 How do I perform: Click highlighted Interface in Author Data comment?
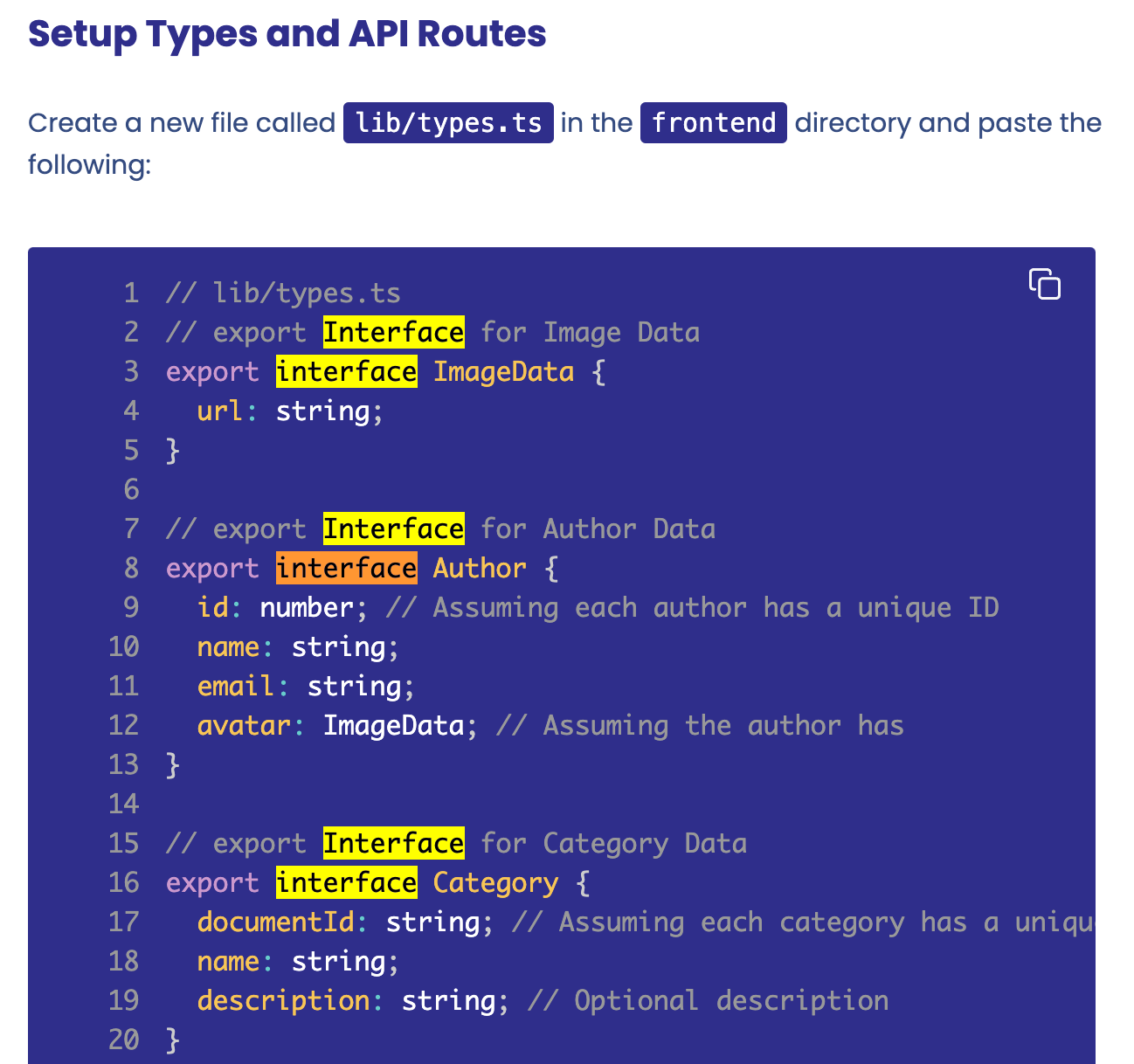pyautogui.click(x=394, y=529)
